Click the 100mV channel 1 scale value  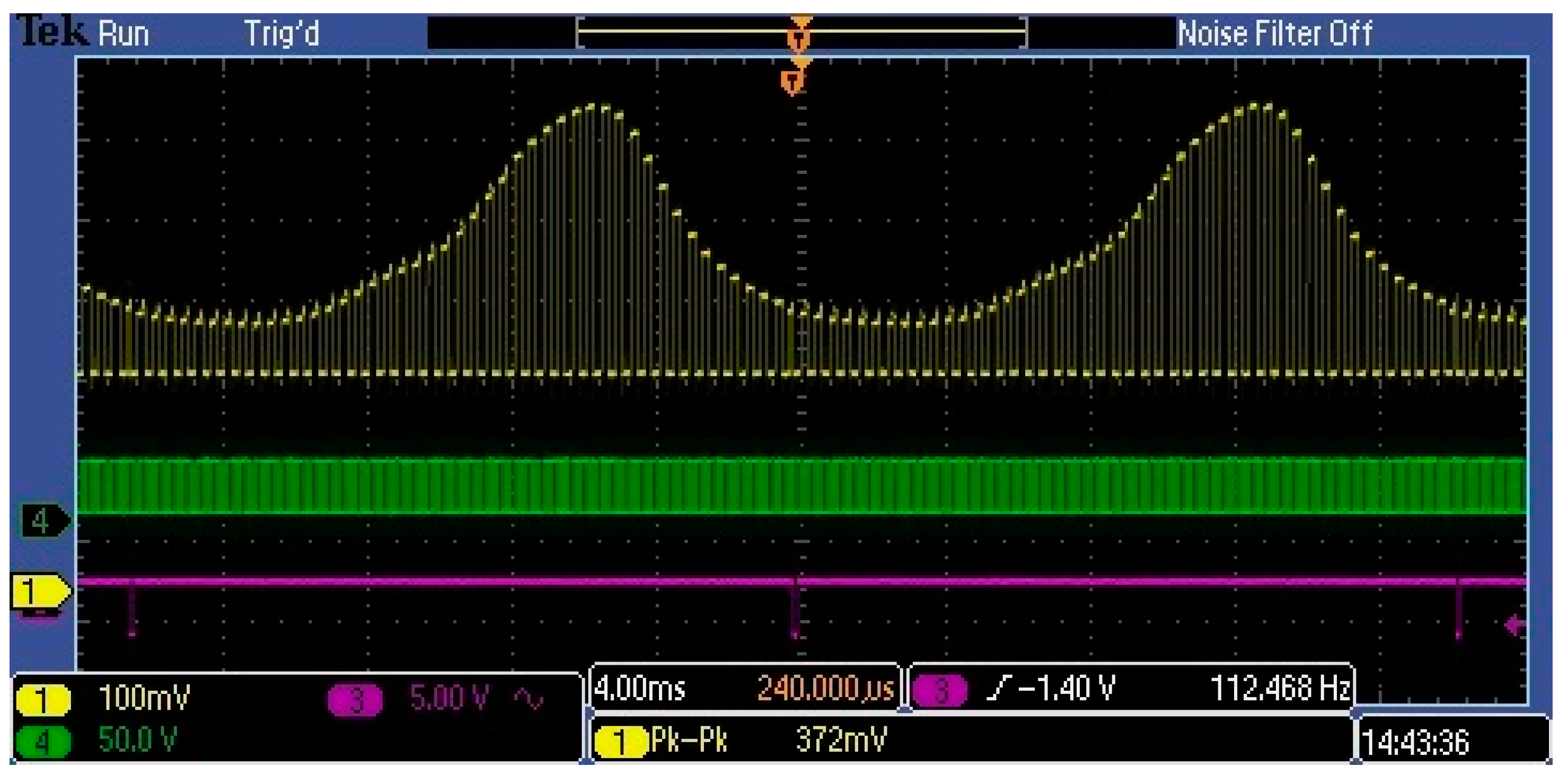(x=144, y=698)
